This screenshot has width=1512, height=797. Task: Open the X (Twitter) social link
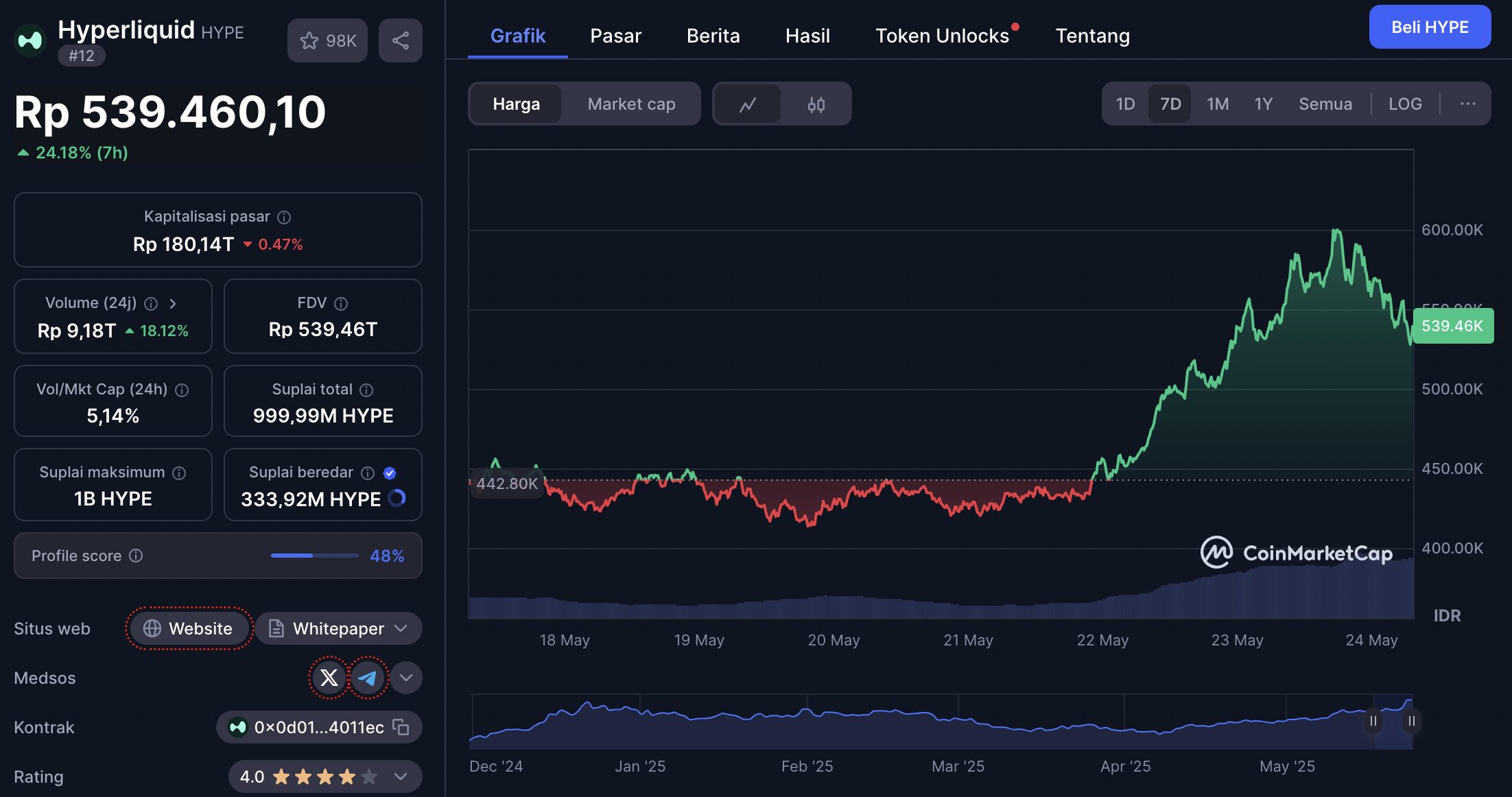[329, 678]
